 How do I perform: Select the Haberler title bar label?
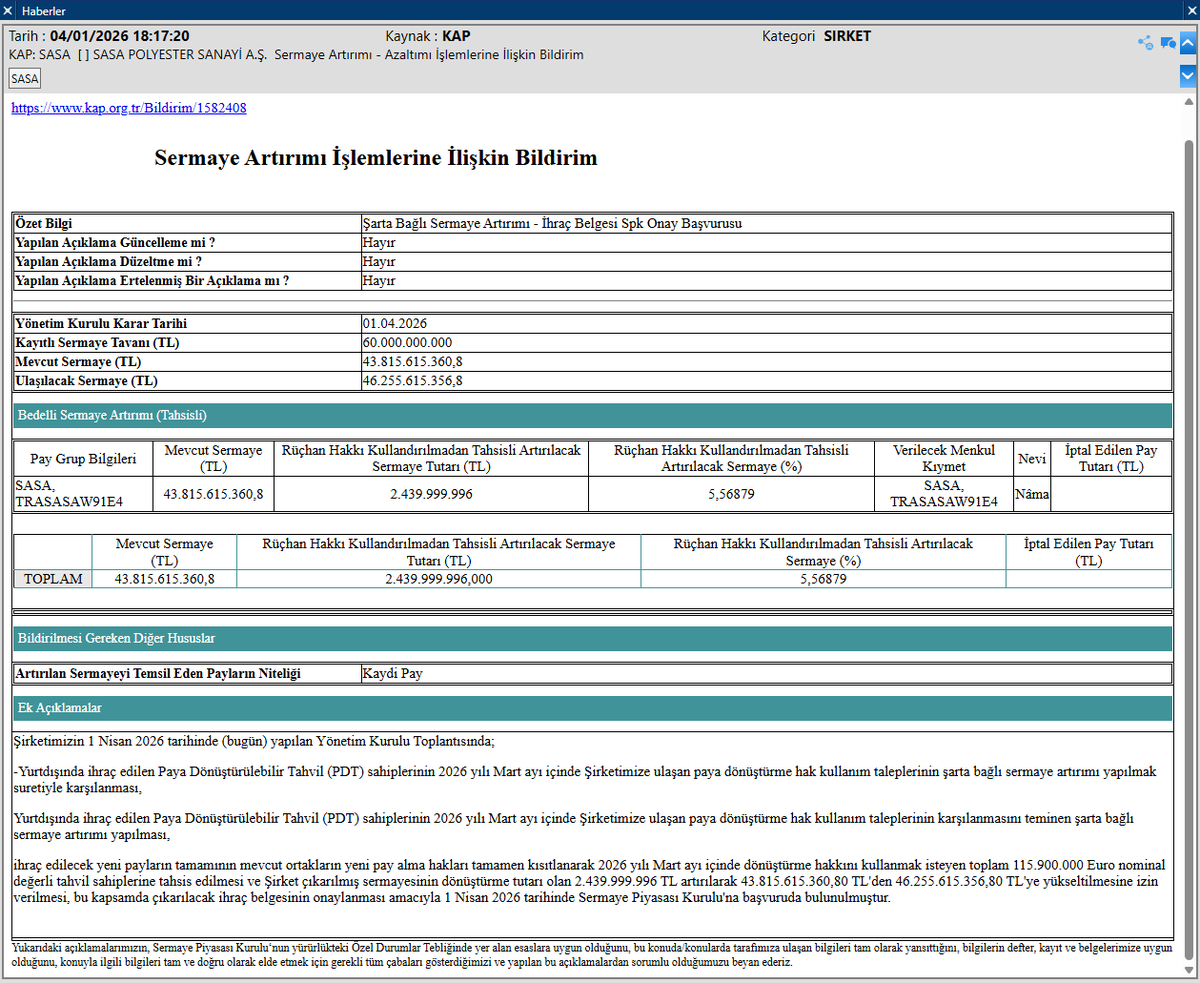pos(44,10)
